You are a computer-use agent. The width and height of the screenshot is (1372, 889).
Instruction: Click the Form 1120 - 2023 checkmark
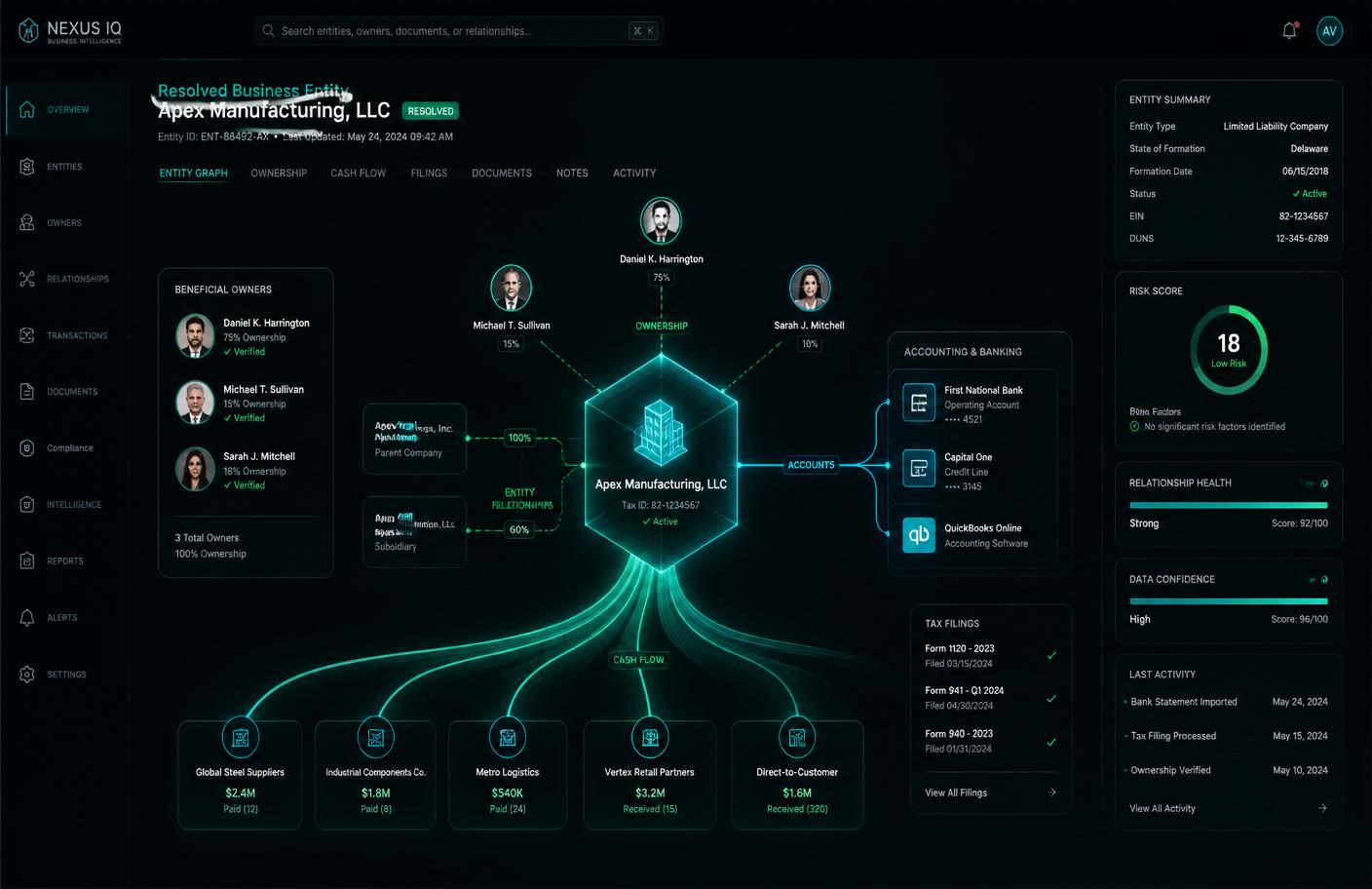pos(1051,655)
